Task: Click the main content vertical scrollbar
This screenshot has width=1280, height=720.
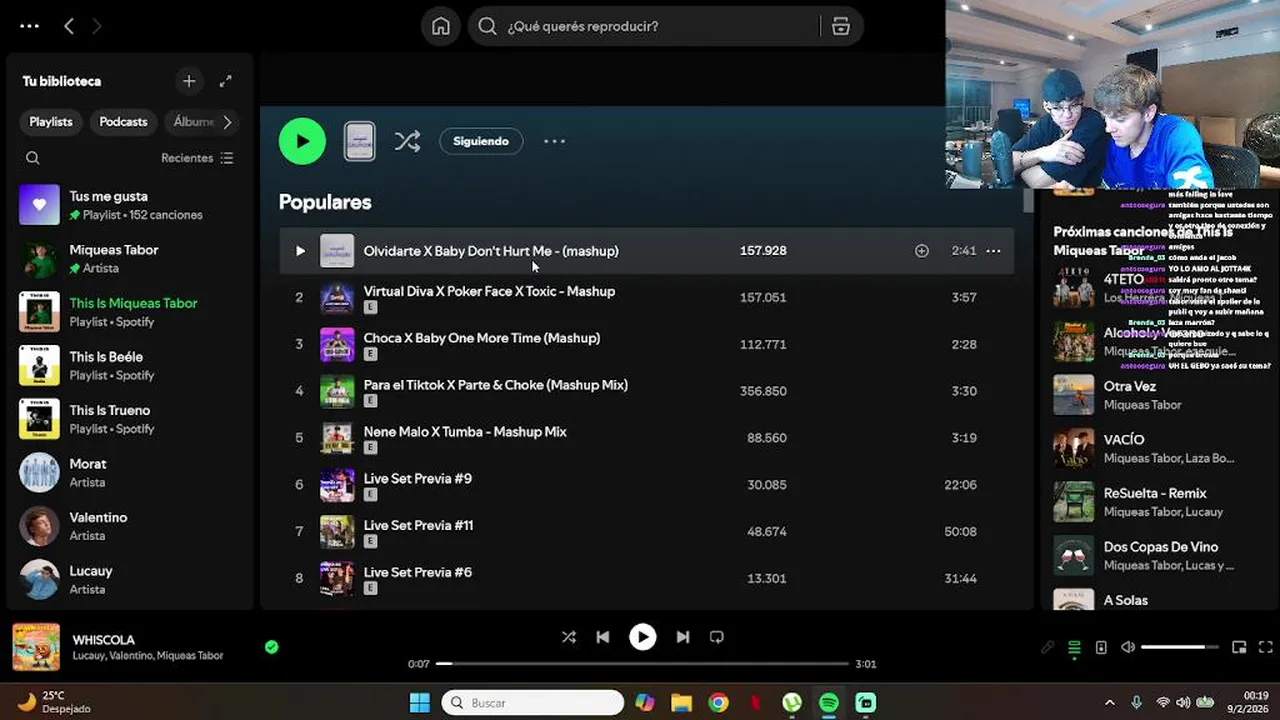Action: click(1027, 200)
